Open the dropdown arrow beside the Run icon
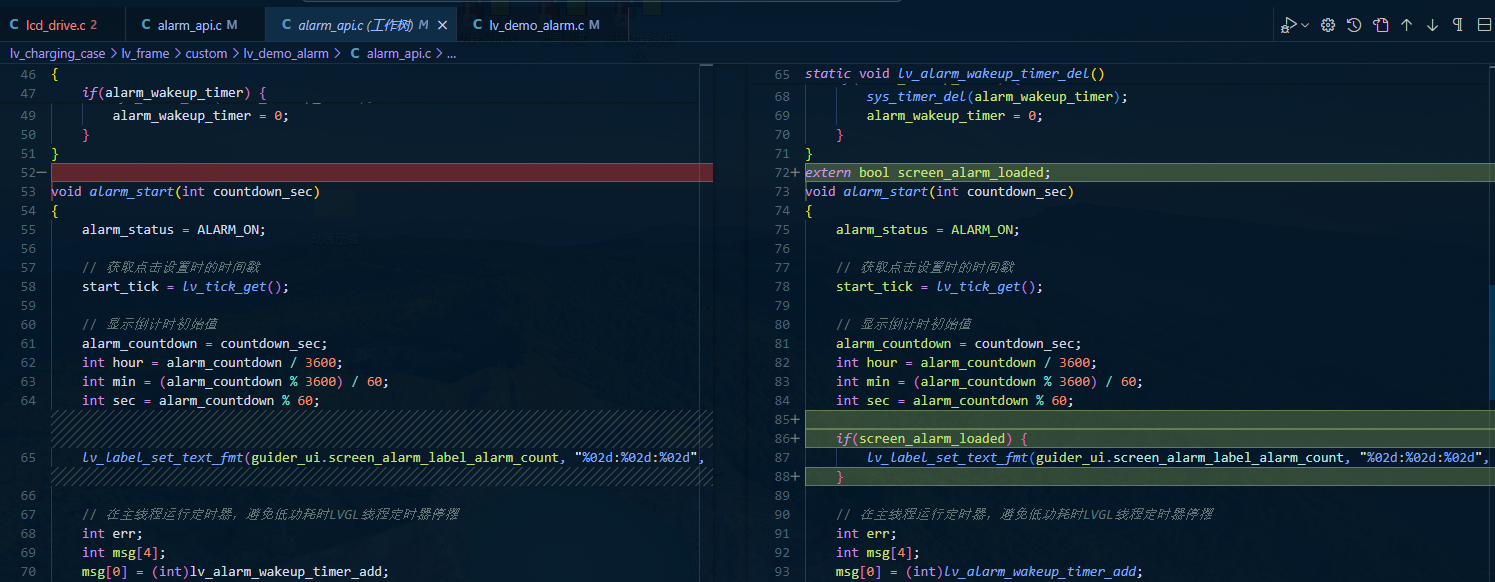The height and width of the screenshot is (582, 1495). pyautogui.click(x=1305, y=25)
